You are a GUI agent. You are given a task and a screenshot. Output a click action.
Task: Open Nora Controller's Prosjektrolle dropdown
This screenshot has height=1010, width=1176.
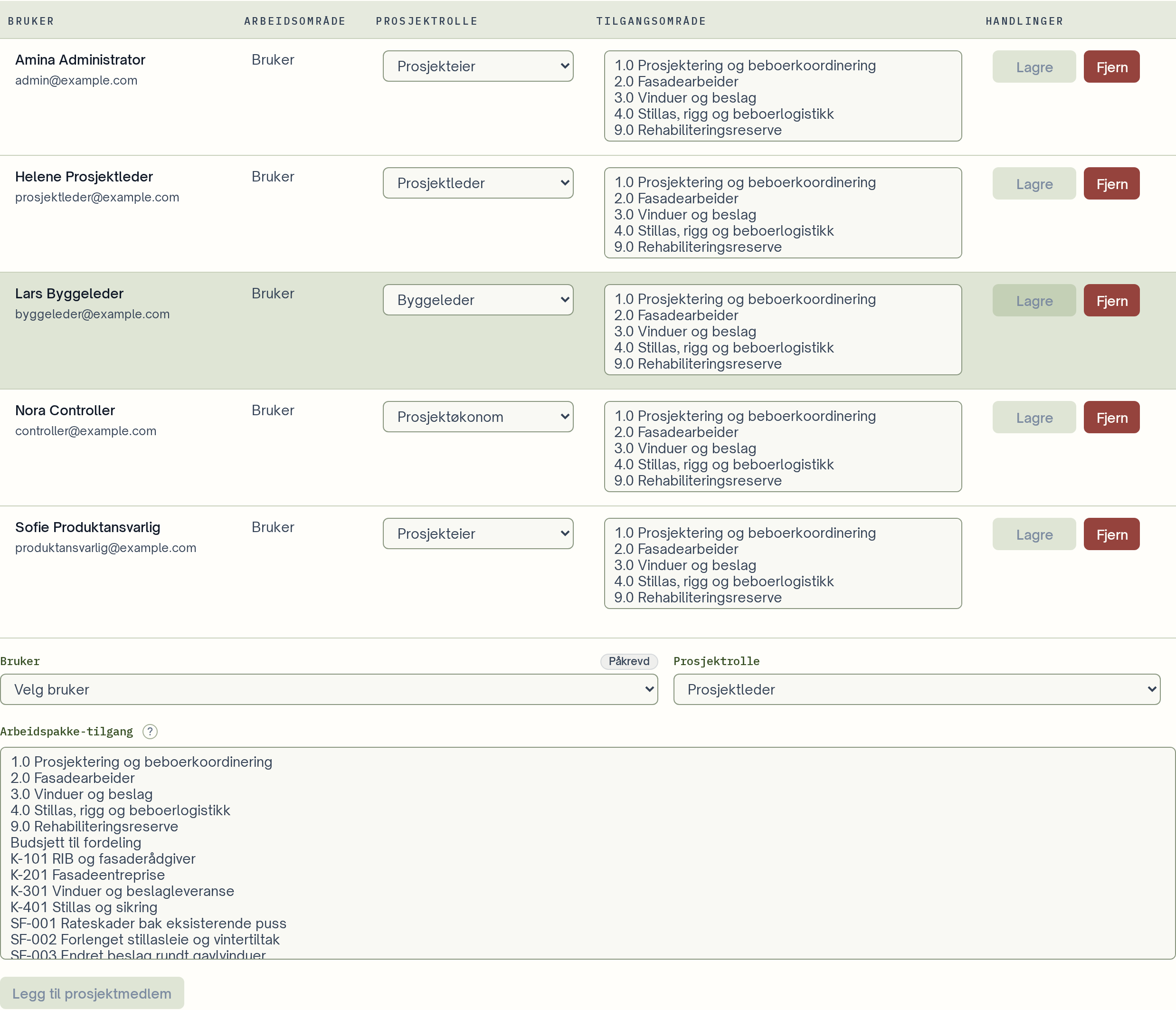pos(478,417)
